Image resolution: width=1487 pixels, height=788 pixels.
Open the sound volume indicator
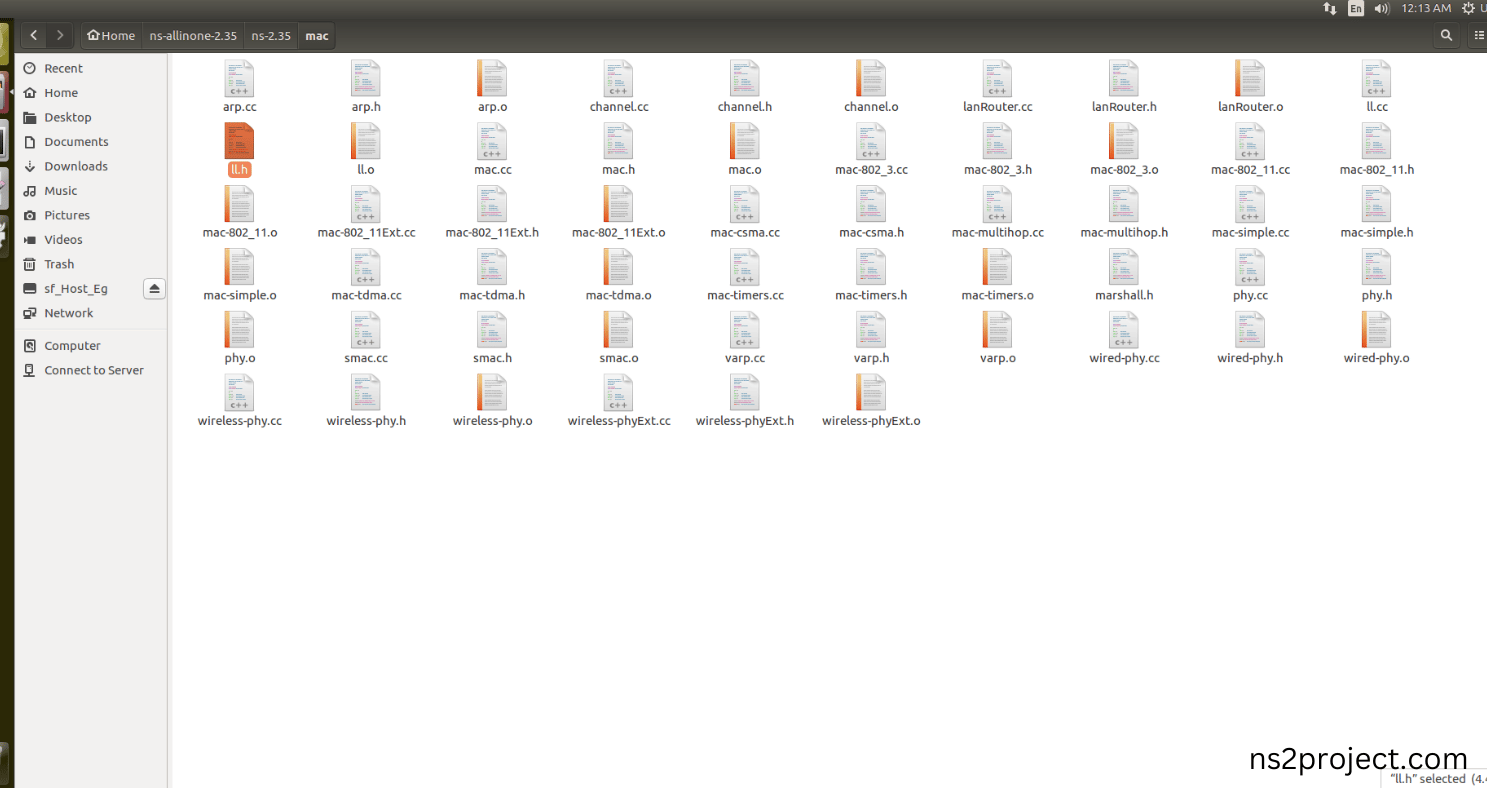click(1382, 8)
